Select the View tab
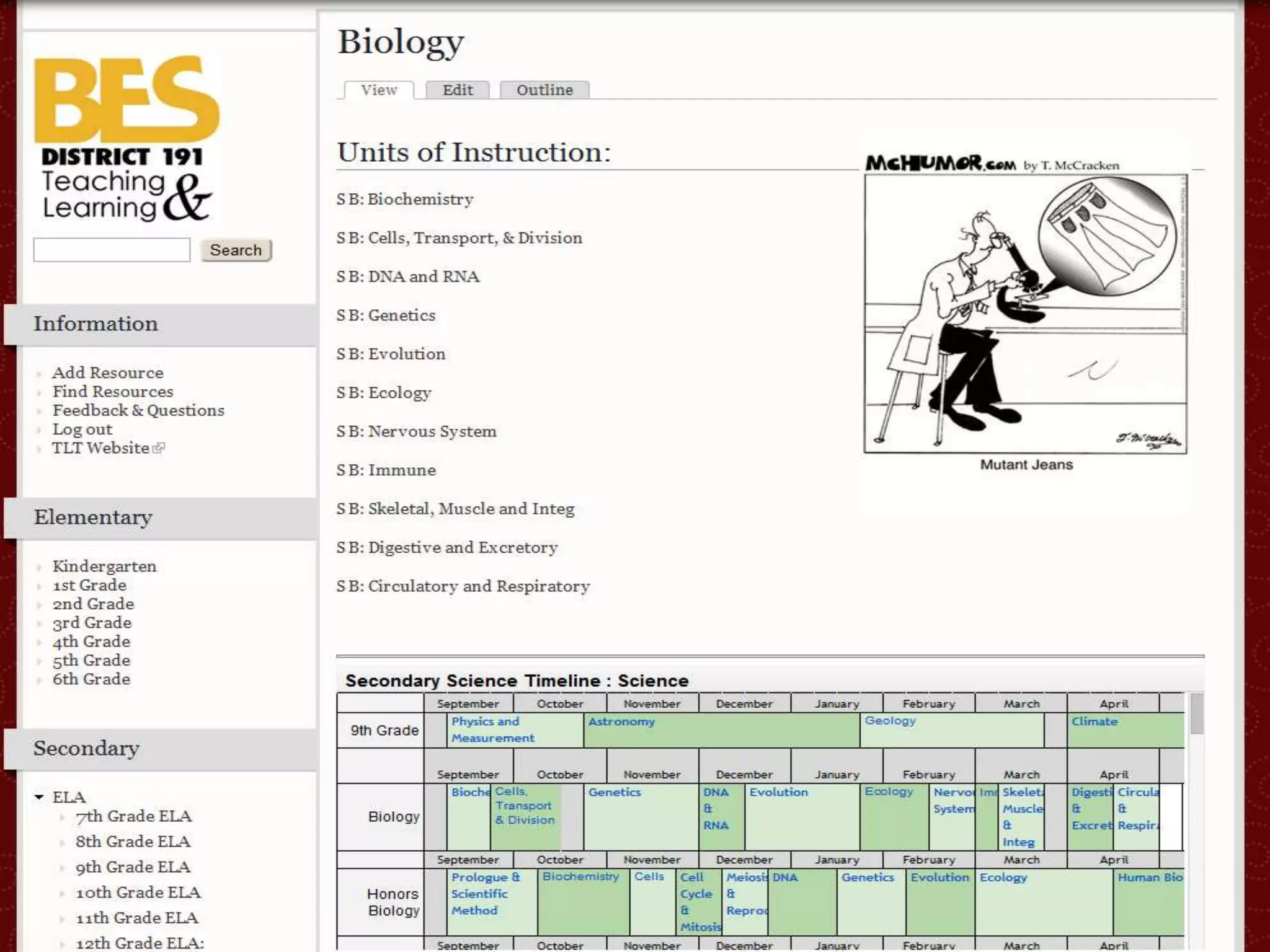The width and height of the screenshot is (1270, 952). tap(379, 90)
